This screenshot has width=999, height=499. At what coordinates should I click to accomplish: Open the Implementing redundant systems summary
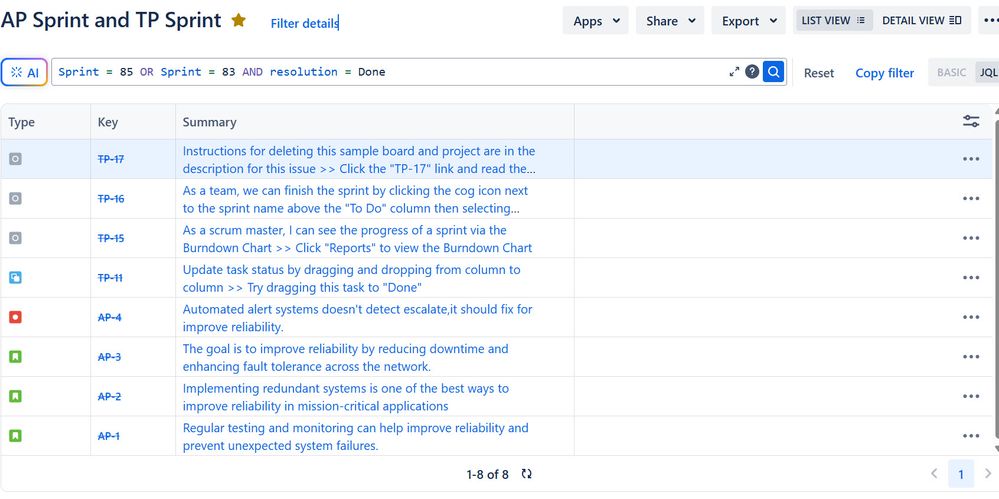pyautogui.click(x=345, y=397)
